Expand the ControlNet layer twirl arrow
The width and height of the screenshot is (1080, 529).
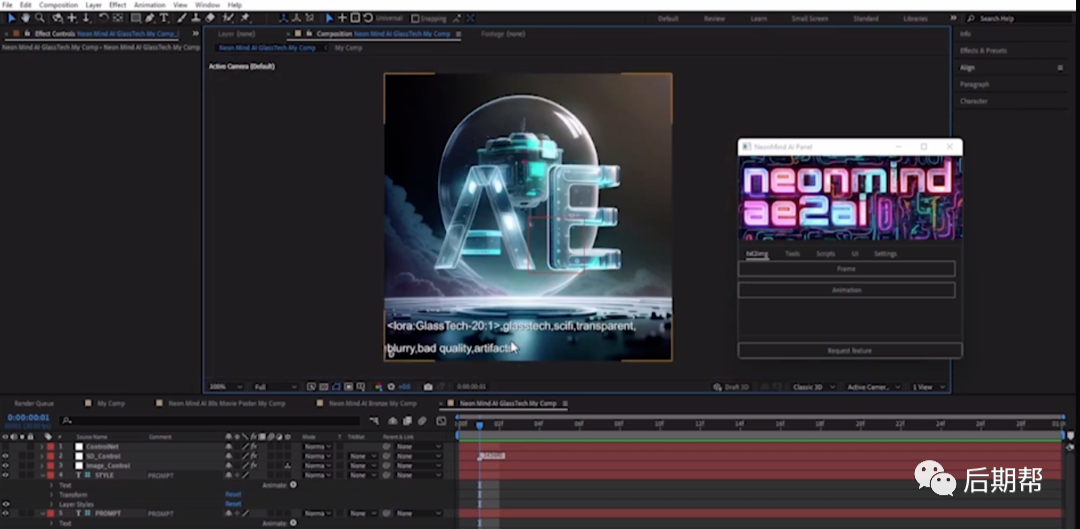coord(41,446)
